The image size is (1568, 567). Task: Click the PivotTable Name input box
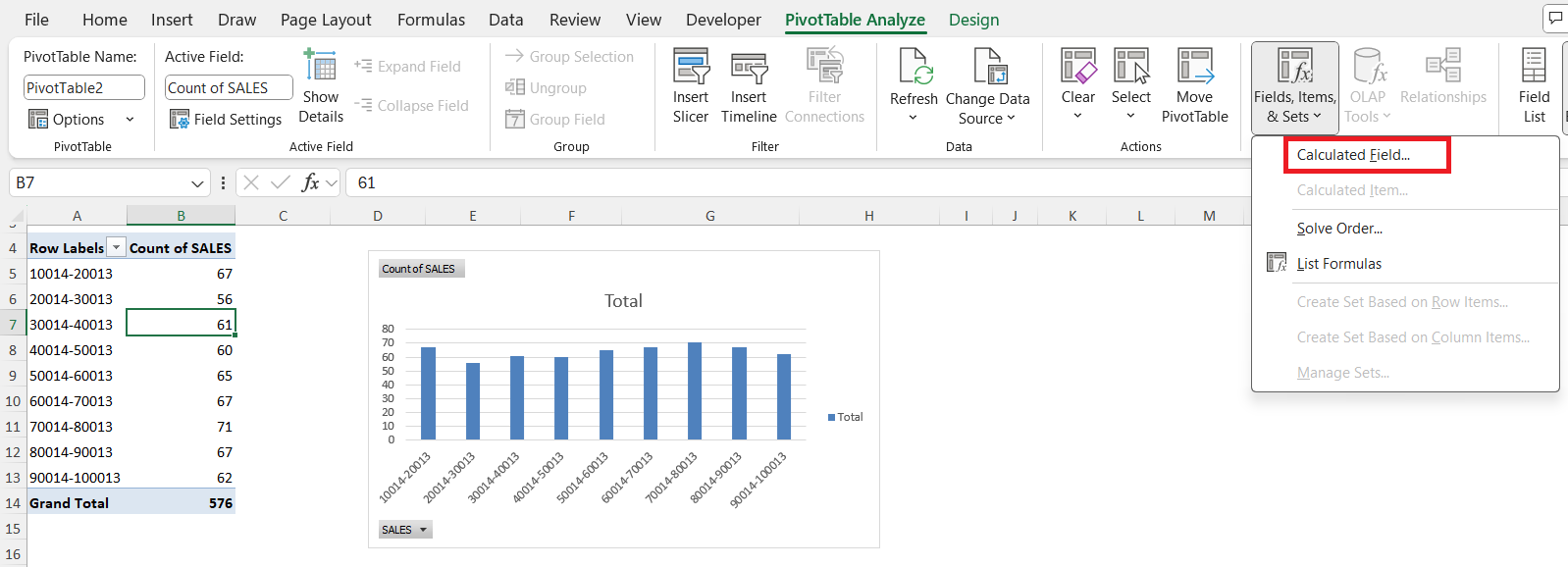[x=84, y=87]
